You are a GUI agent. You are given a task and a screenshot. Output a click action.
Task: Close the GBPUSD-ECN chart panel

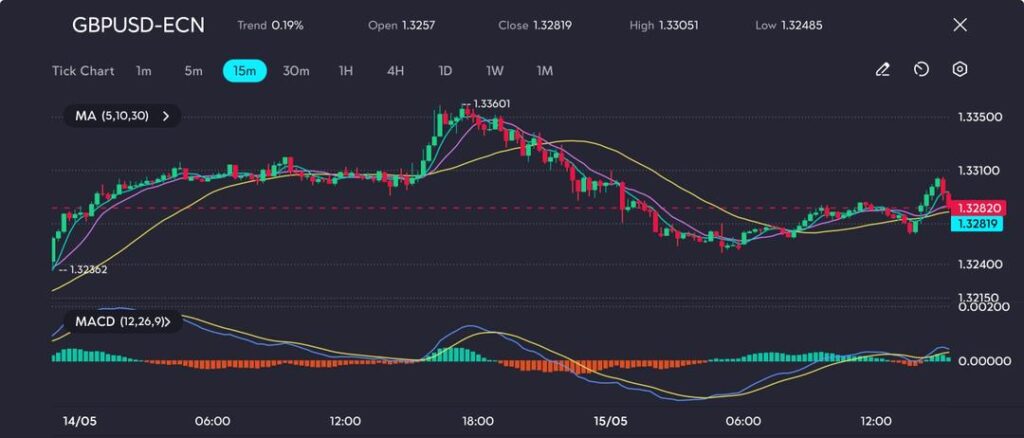point(960,25)
